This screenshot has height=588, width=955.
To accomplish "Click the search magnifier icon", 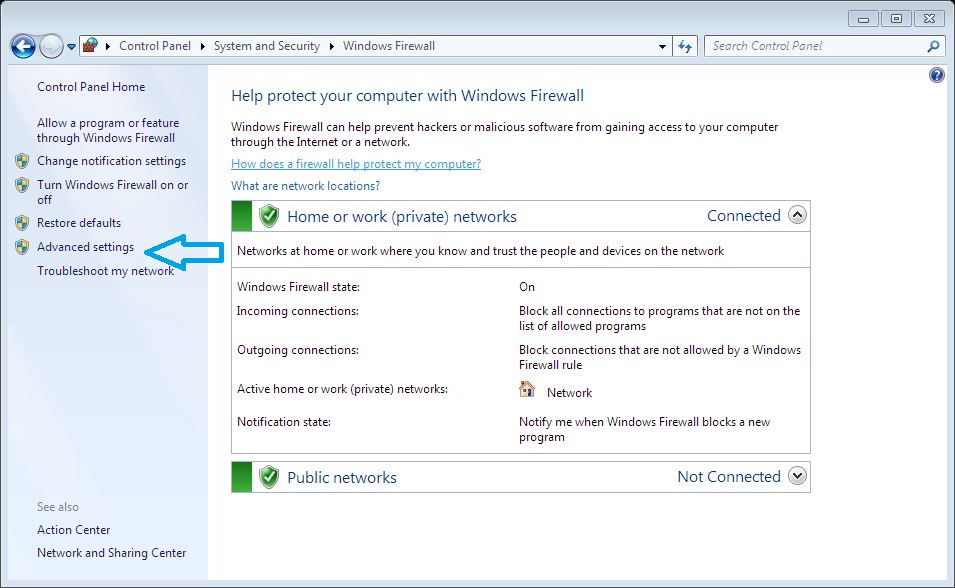I will 933,46.
